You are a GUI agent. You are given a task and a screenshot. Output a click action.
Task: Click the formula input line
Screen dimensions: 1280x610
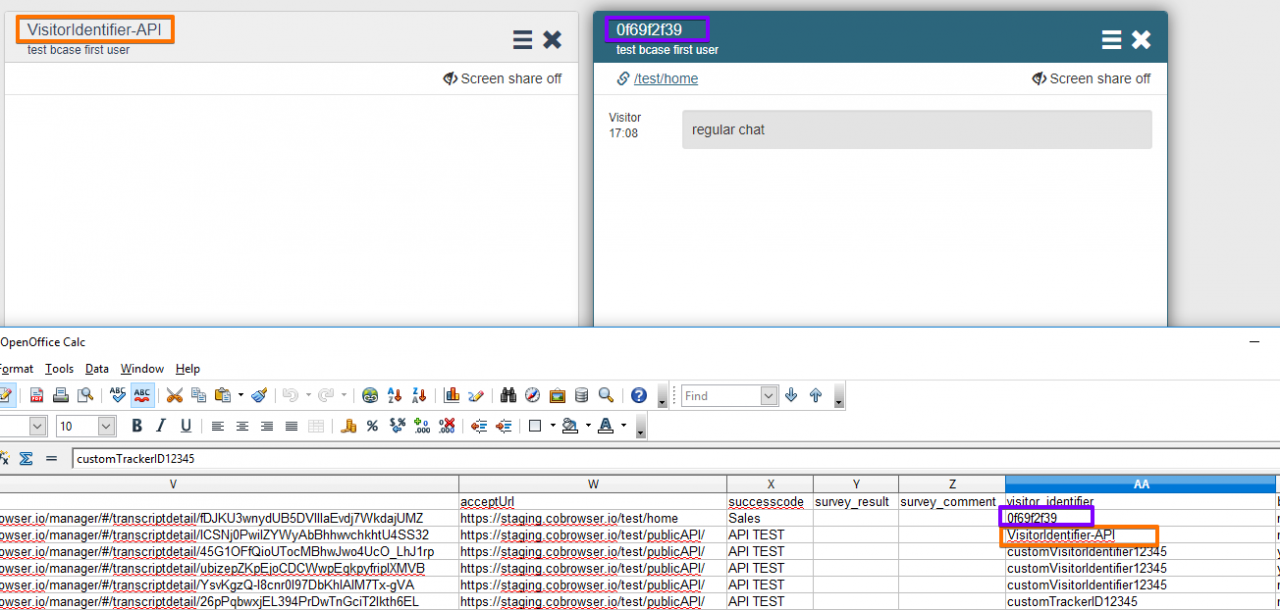pos(676,459)
